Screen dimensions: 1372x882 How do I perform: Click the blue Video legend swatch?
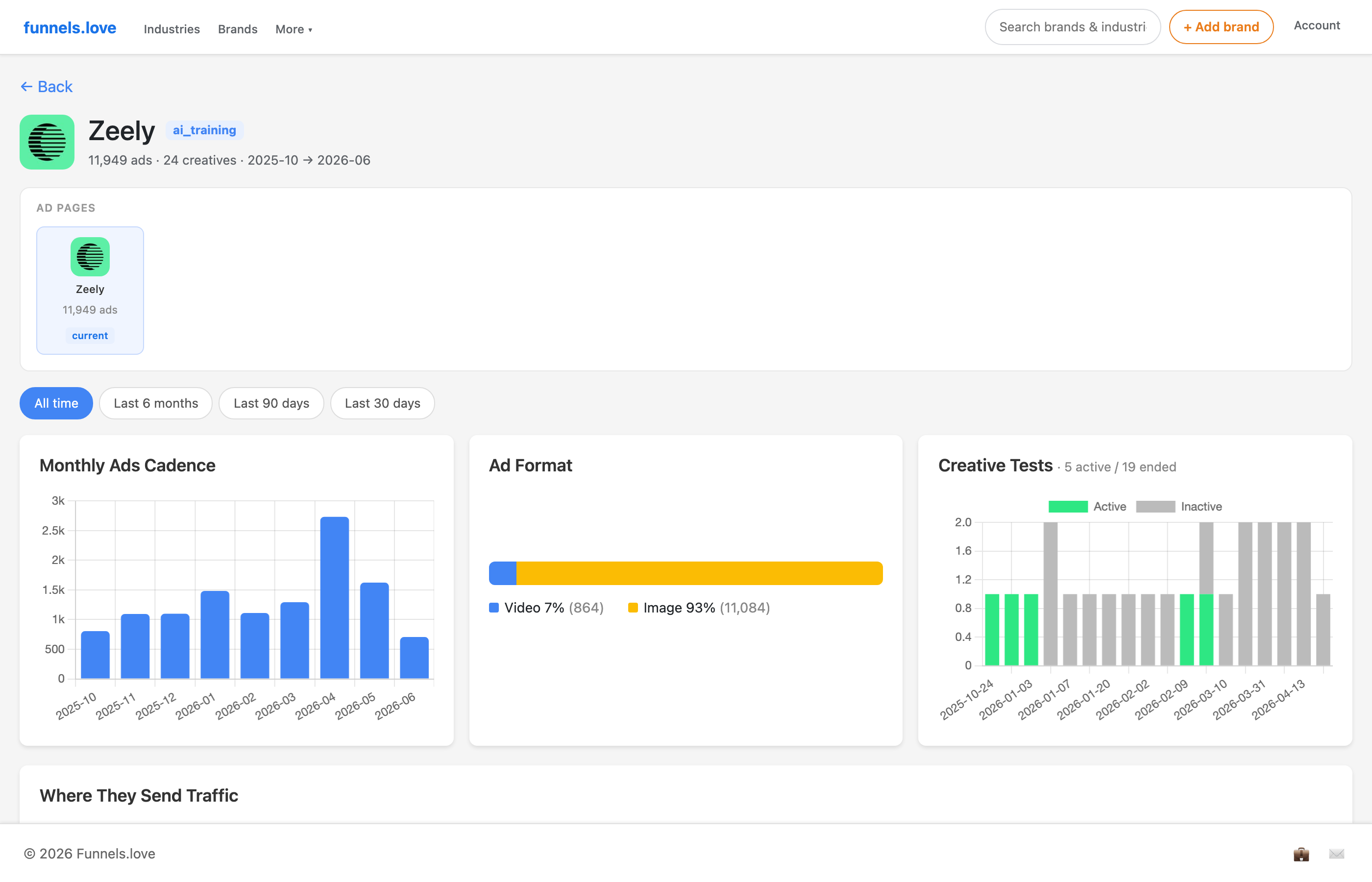[493, 608]
